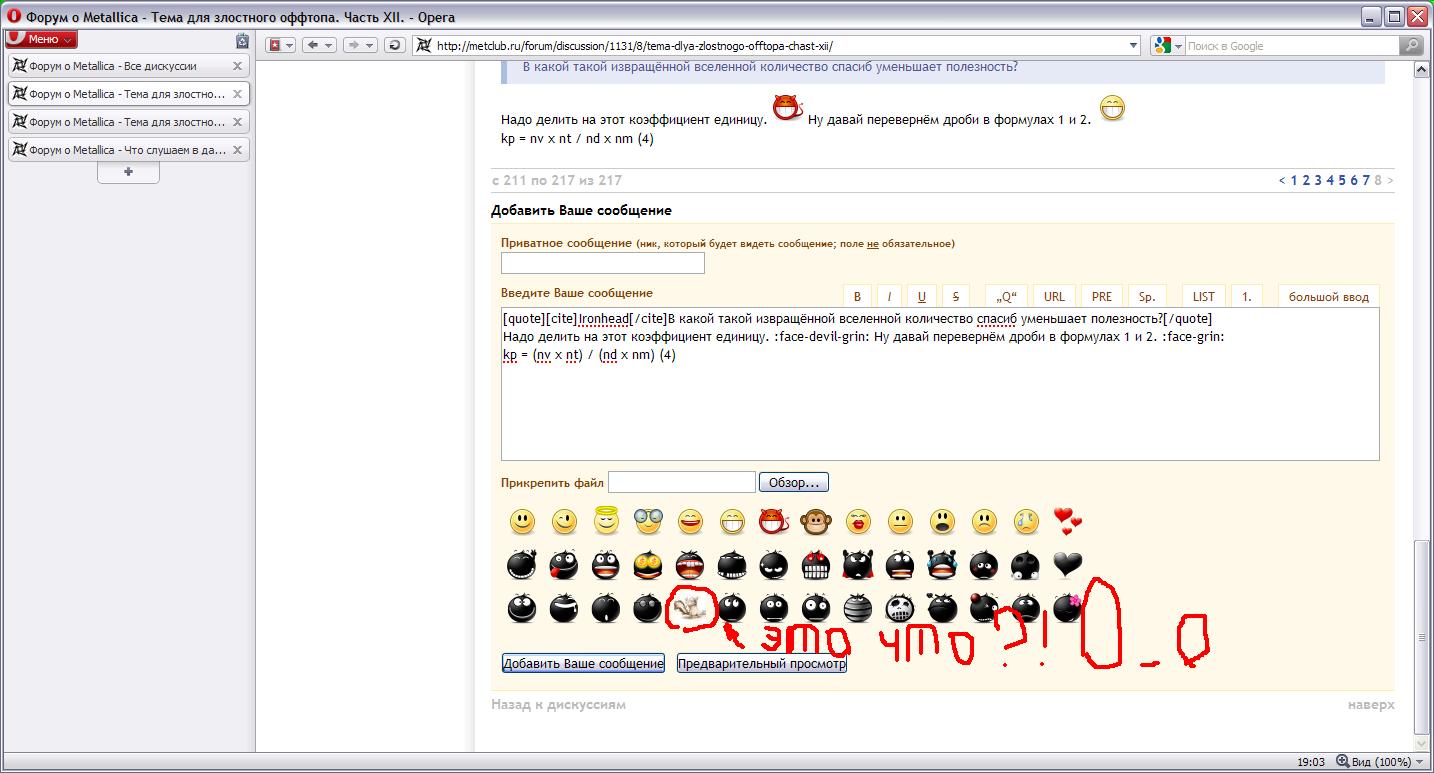Open the address bar history dropdown
Screen dimensions: 1434x773
click(1132, 45)
